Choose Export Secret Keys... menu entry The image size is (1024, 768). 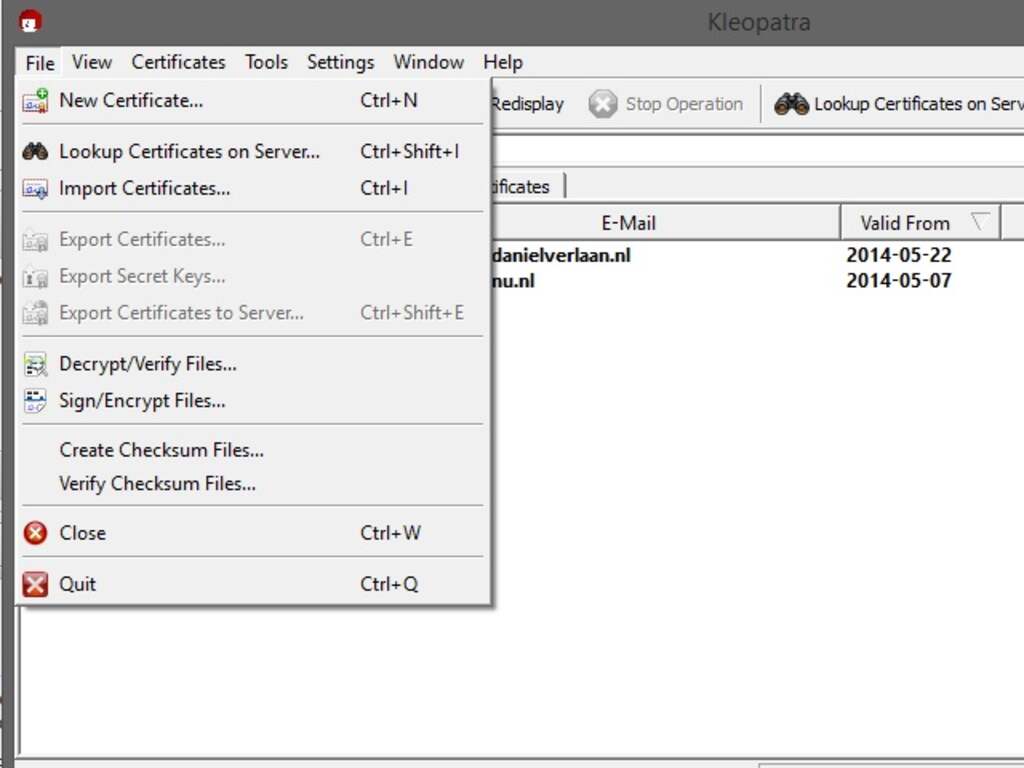coord(253,276)
